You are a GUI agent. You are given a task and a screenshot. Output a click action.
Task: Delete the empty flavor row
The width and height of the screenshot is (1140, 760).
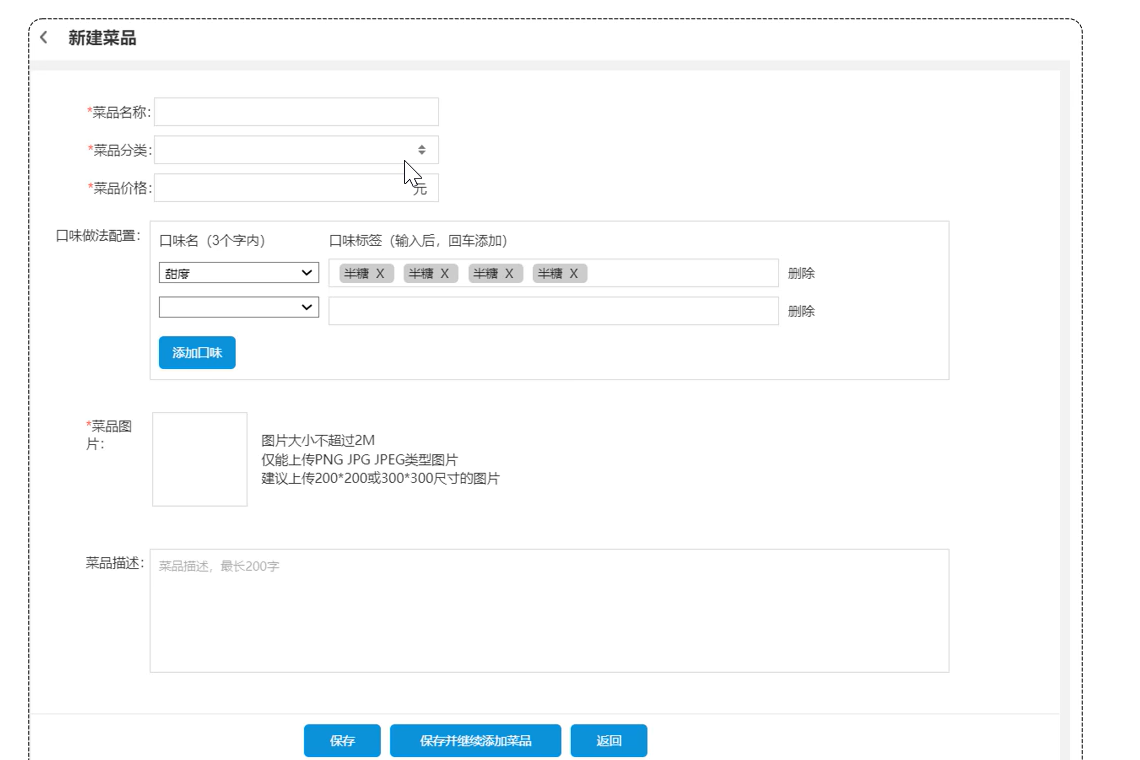tap(801, 311)
